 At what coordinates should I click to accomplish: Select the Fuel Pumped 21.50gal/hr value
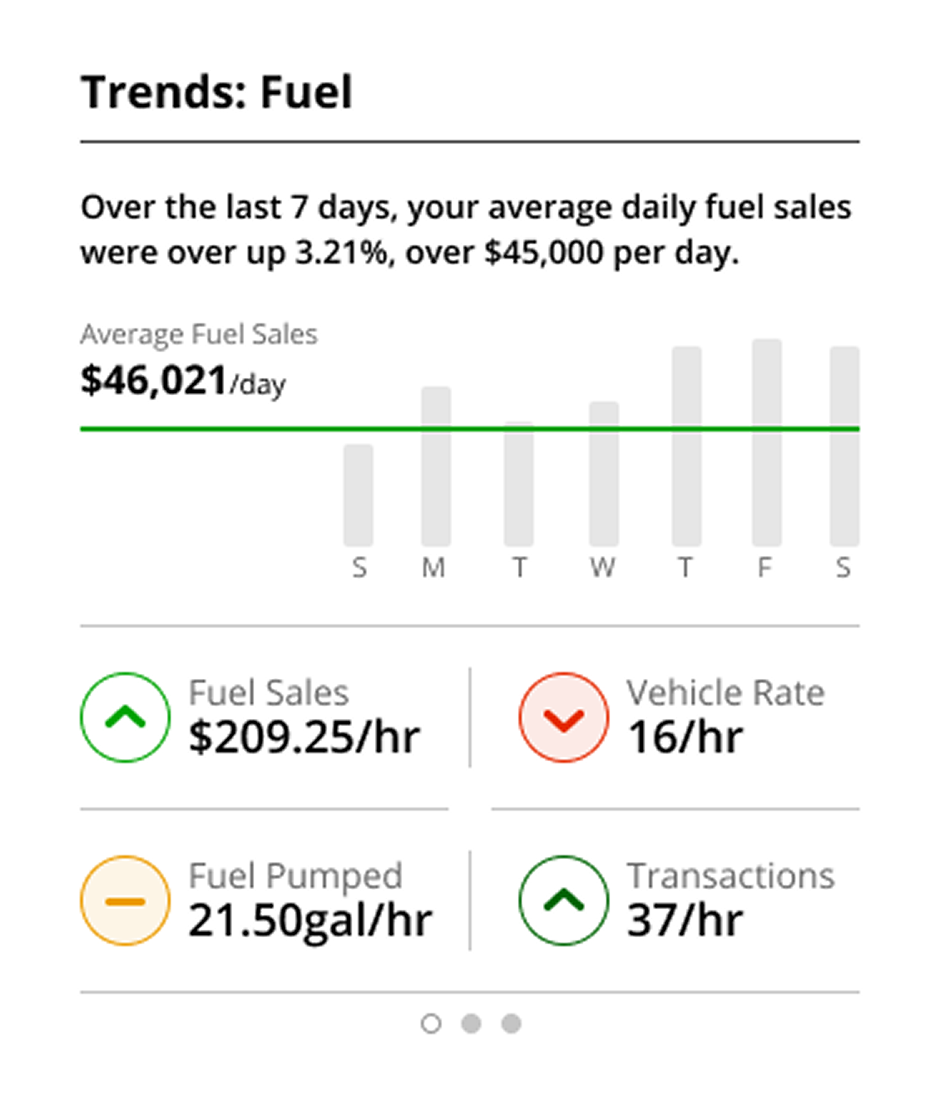click(x=310, y=918)
